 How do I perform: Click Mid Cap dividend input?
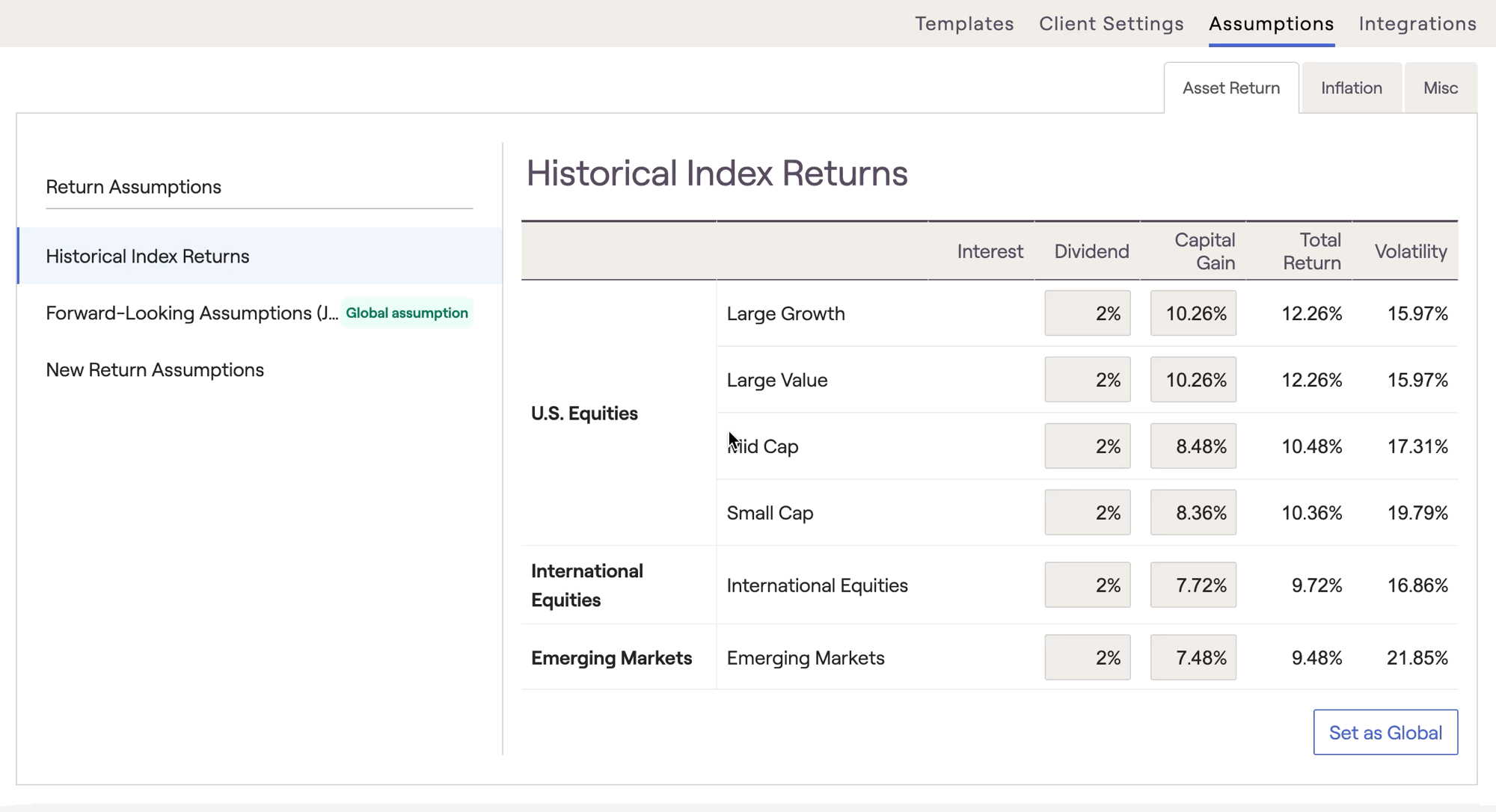tap(1087, 446)
